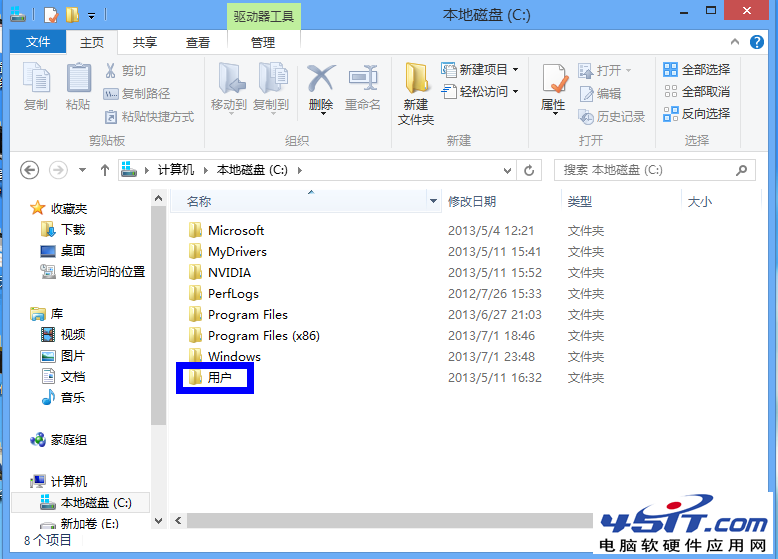This screenshot has width=778, height=559.
Task: Click the Drive Tools (驱动器工具) tab header
Action: click(x=263, y=16)
